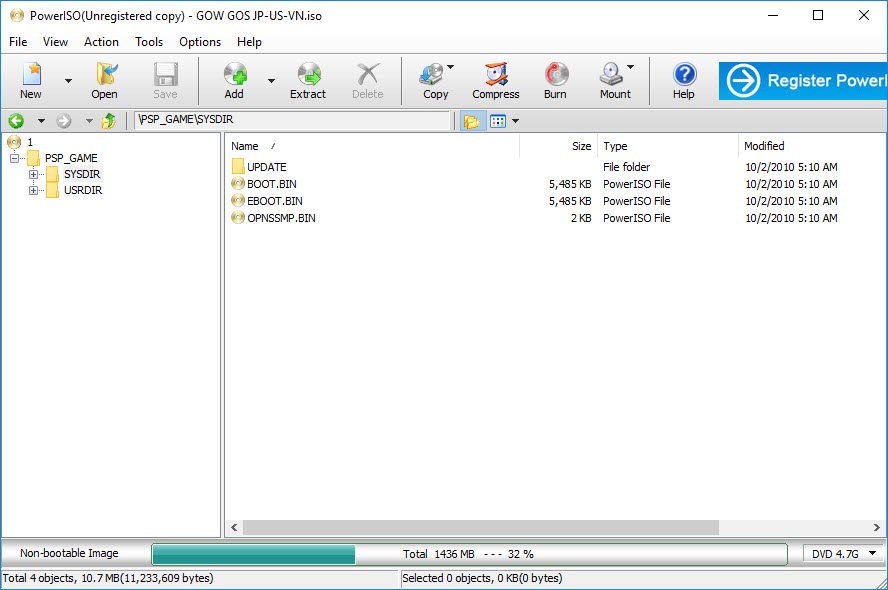Screen dimensions: 888x590
Task: Open the Copy button dropdown arrow
Action: tap(450, 67)
